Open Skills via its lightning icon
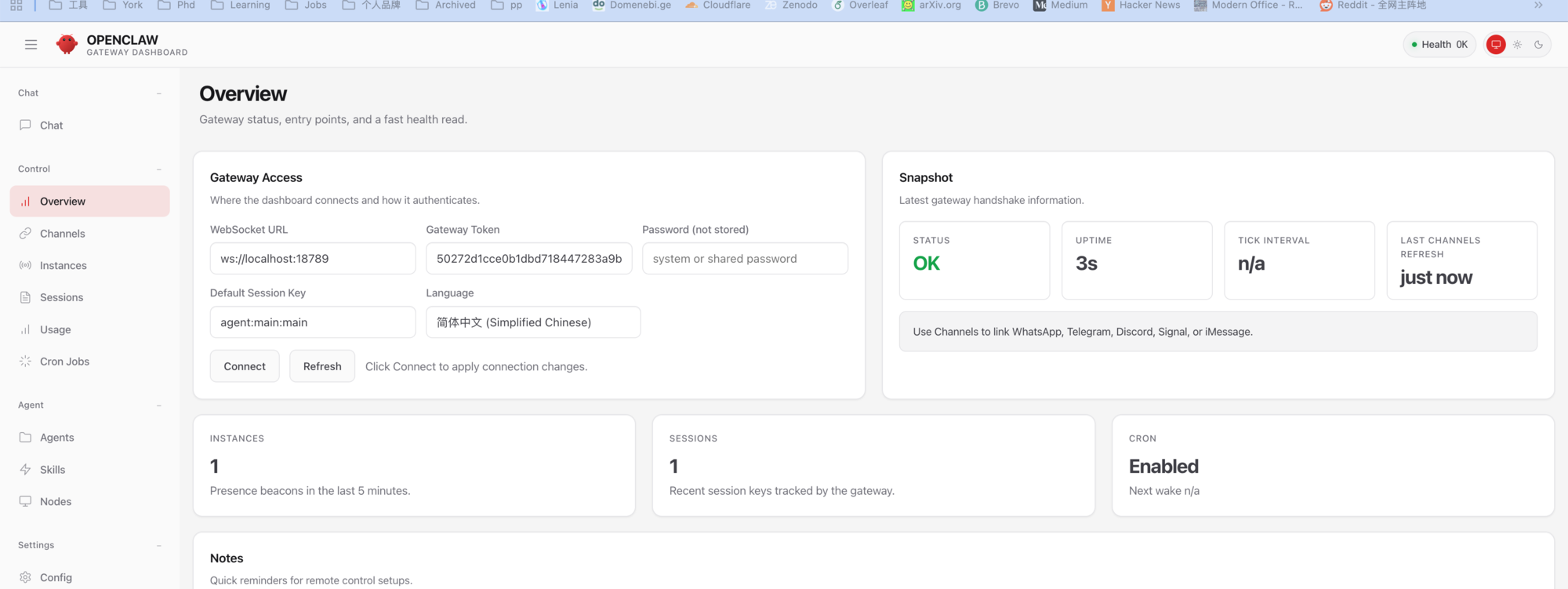 coord(25,470)
